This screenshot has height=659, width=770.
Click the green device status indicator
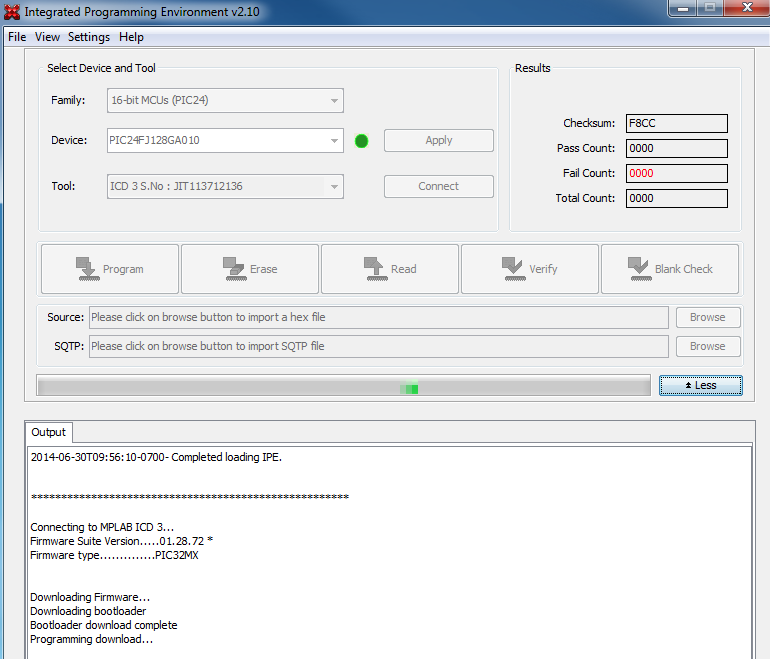click(x=362, y=141)
